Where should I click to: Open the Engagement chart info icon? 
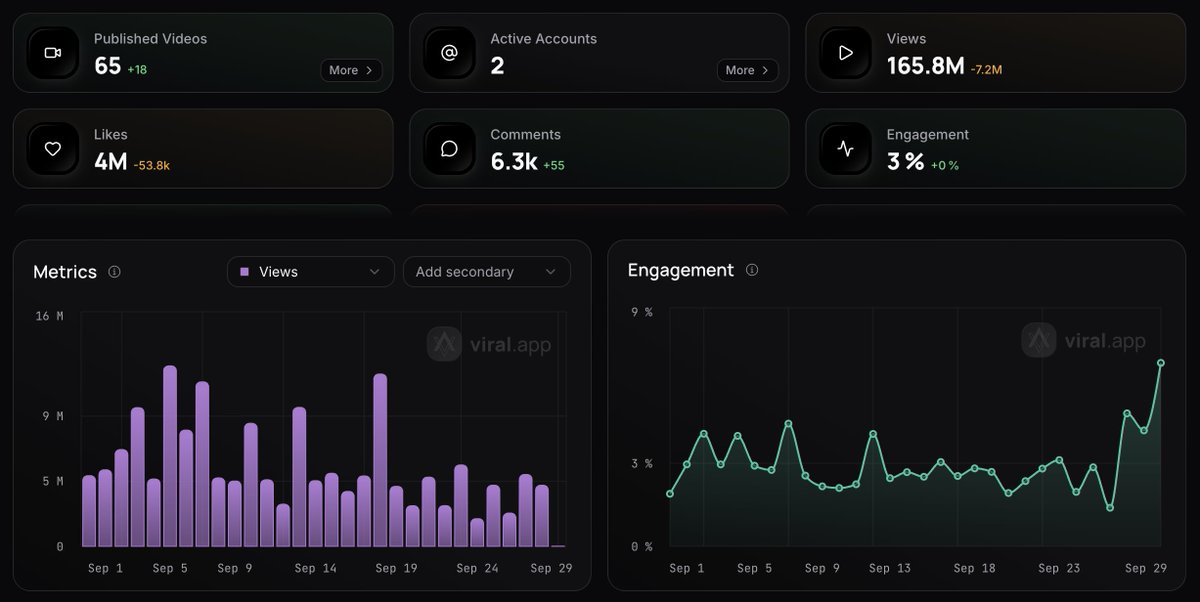(752, 270)
